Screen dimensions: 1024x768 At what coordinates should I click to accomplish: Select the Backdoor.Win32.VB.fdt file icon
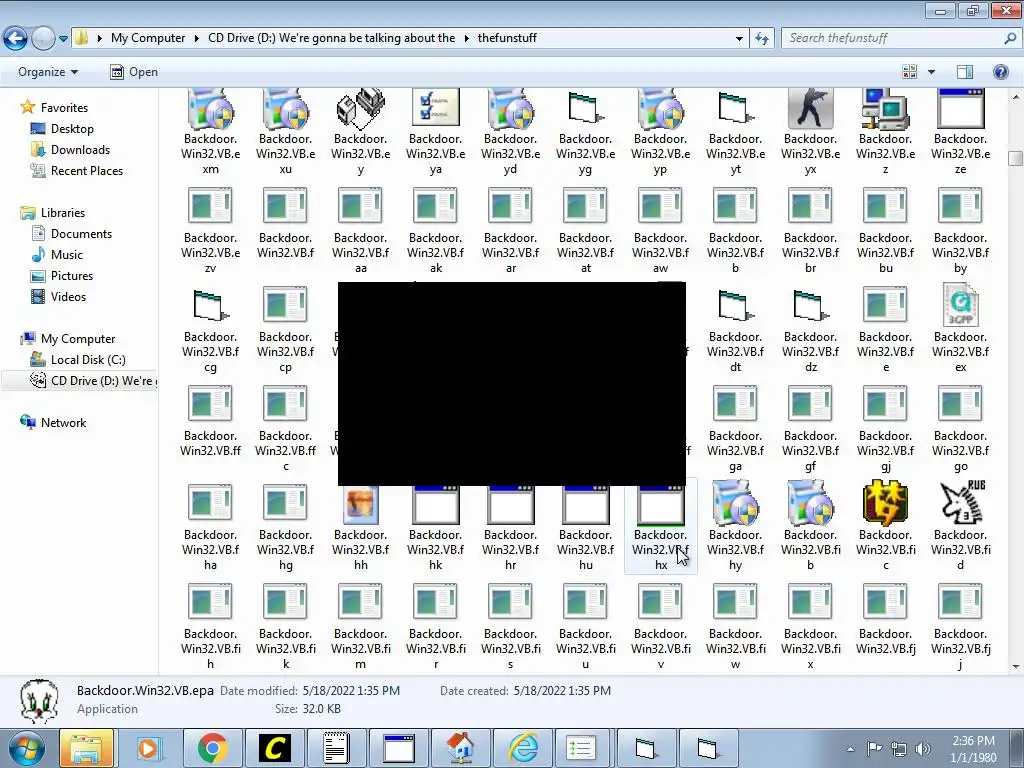pyautogui.click(x=735, y=305)
